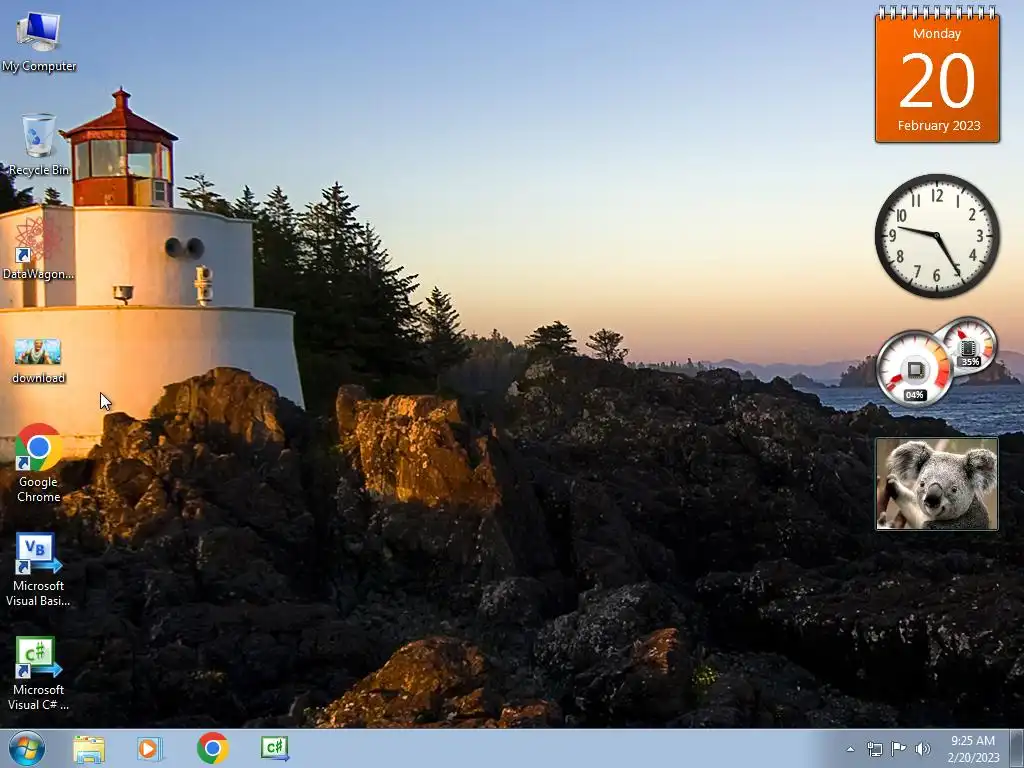
Task: Open Visual C# from the taskbar
Action: [275, 748]
